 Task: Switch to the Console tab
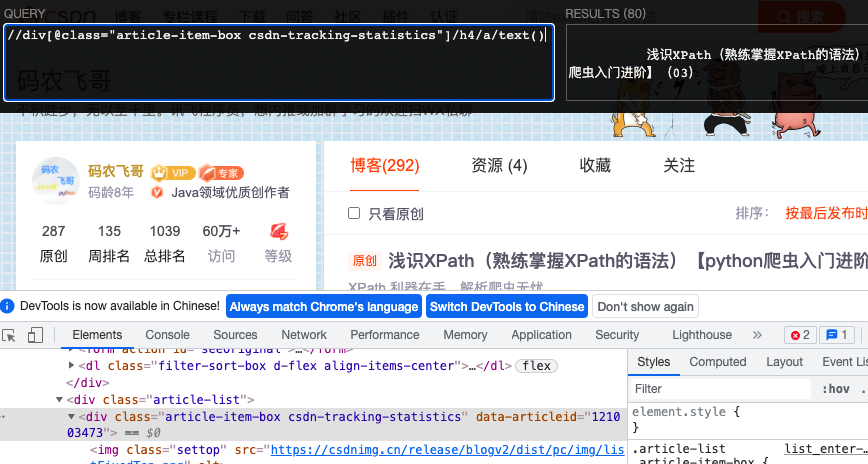coord(167,335)
